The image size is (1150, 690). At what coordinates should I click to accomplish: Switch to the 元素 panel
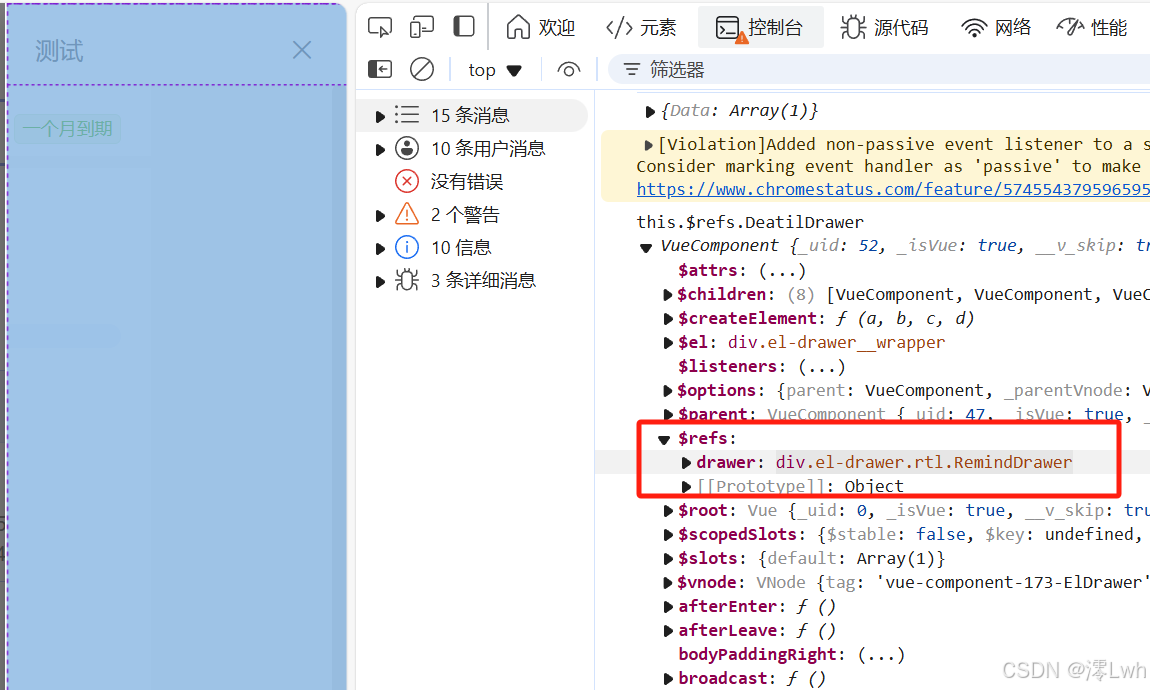pos(641,27)
